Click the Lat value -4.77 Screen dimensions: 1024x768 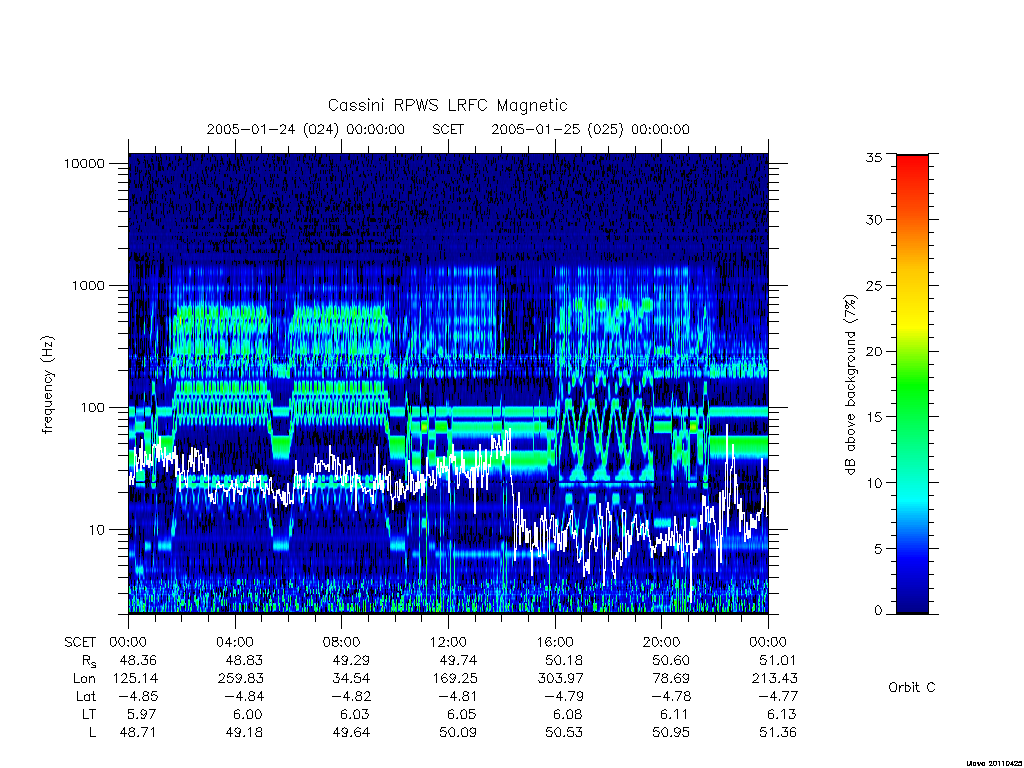tap(778, 697)
